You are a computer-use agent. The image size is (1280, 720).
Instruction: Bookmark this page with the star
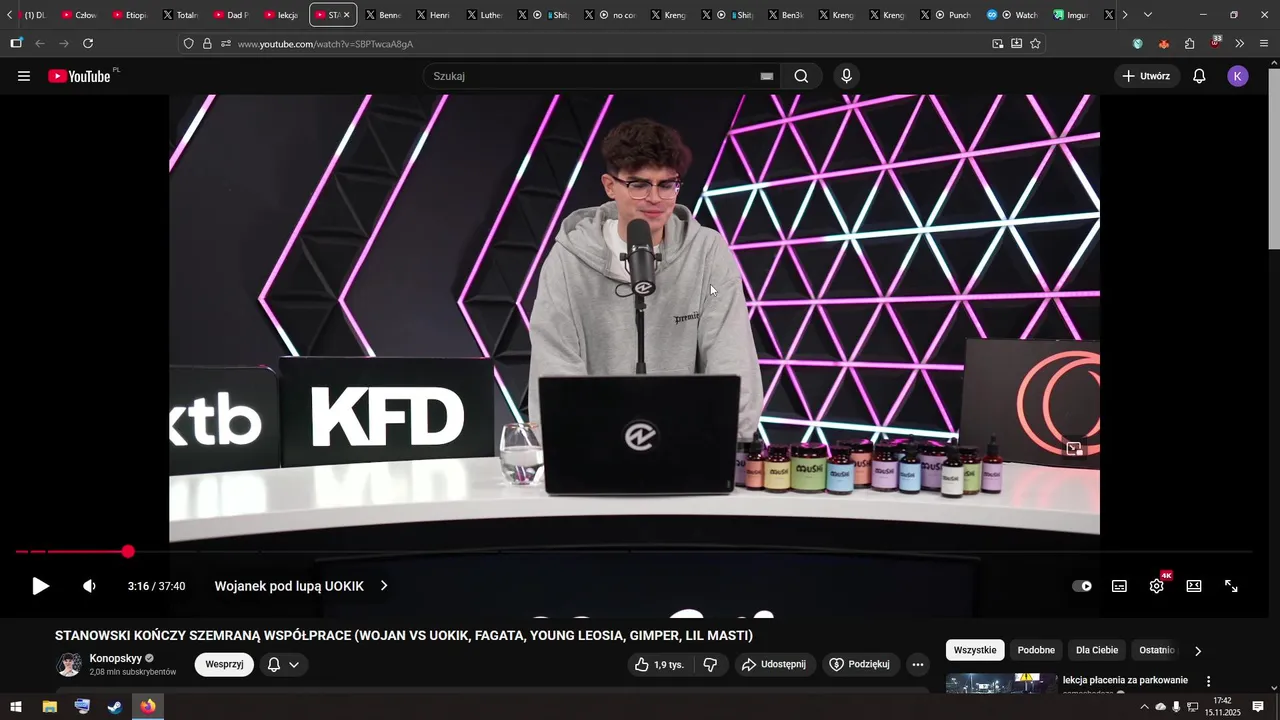click(1035, 44)
